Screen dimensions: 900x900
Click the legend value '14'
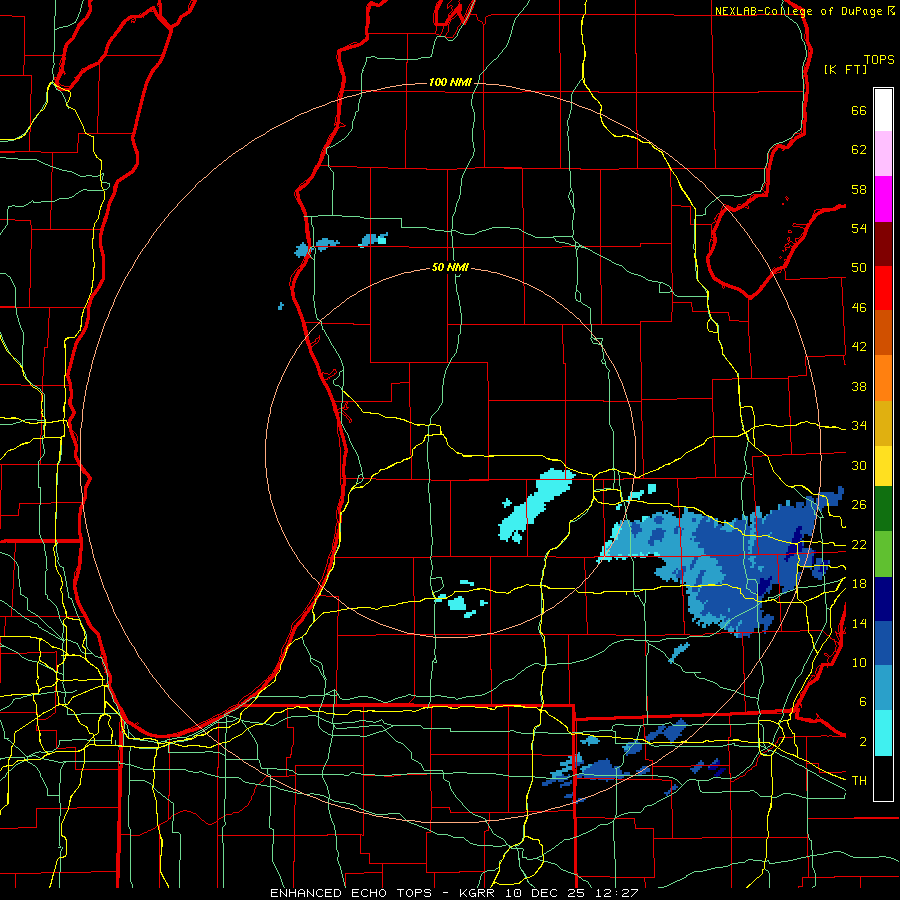859,623
